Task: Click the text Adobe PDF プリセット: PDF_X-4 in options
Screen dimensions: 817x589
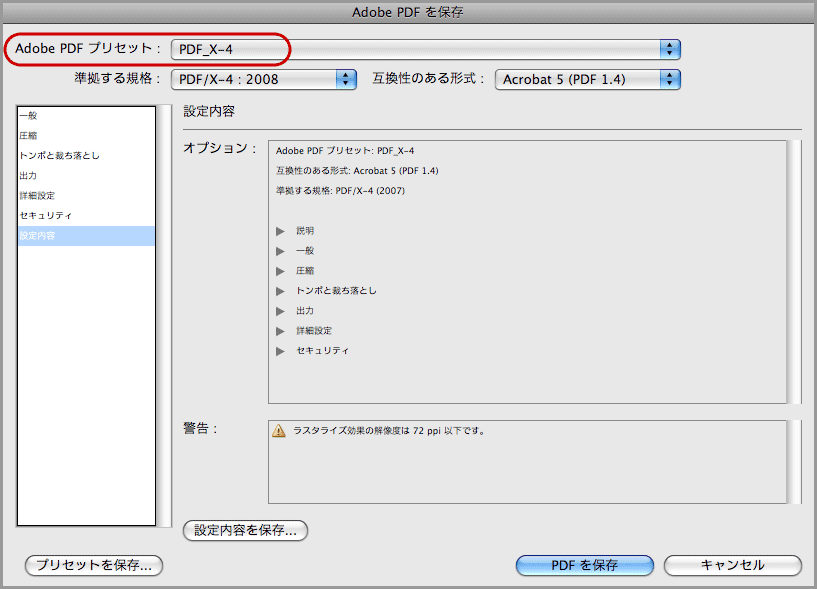Action: (345, 151)
